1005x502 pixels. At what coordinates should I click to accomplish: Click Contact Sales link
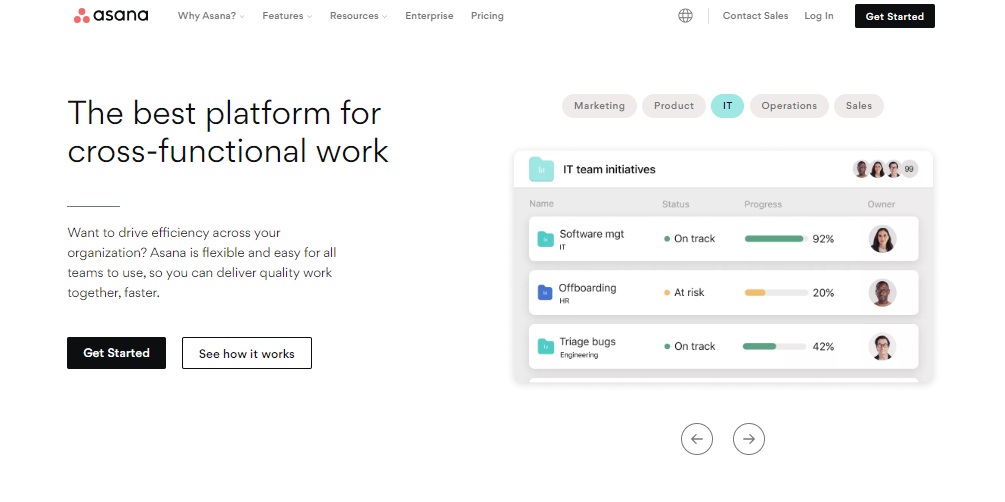756,16
